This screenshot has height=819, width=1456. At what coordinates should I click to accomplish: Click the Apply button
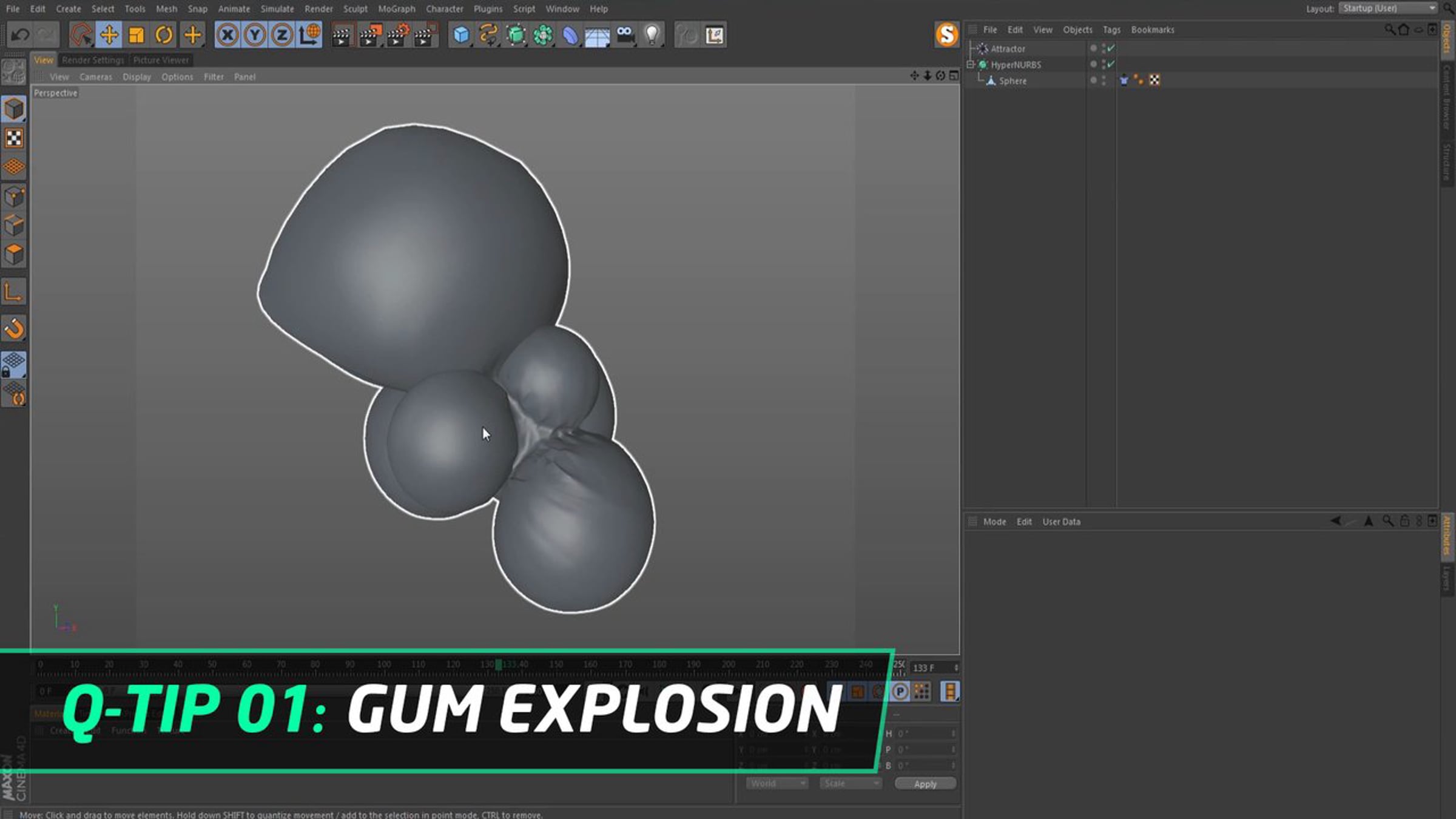pos(925,784)
